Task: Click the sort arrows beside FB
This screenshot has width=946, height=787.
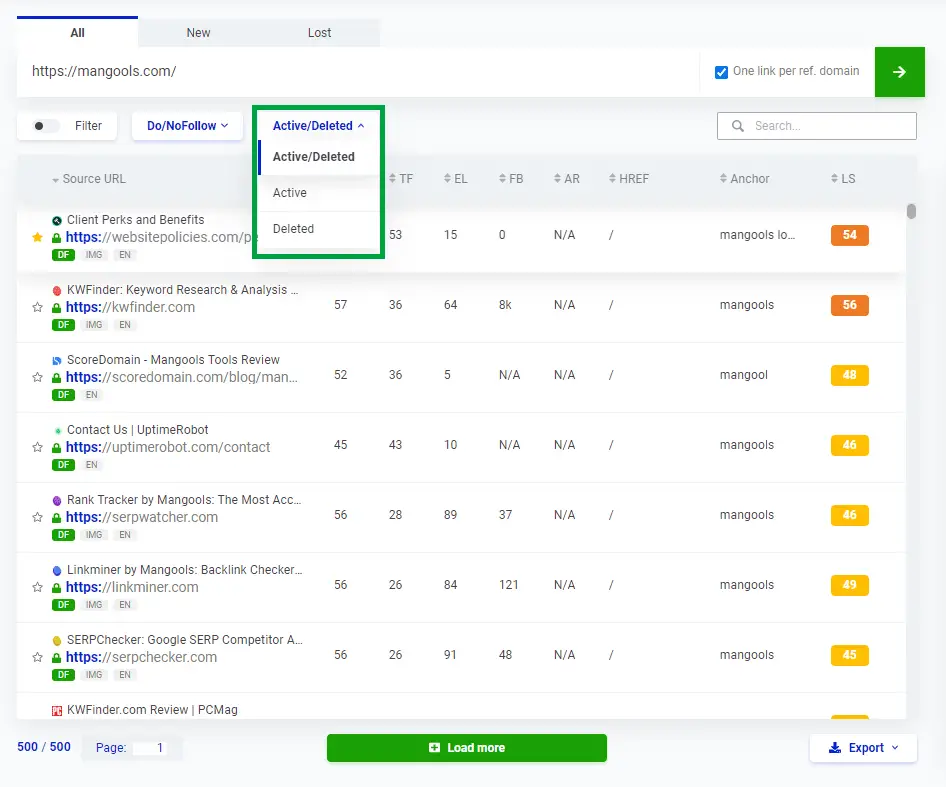Action: pyautogui.click(x=503, y=179)
